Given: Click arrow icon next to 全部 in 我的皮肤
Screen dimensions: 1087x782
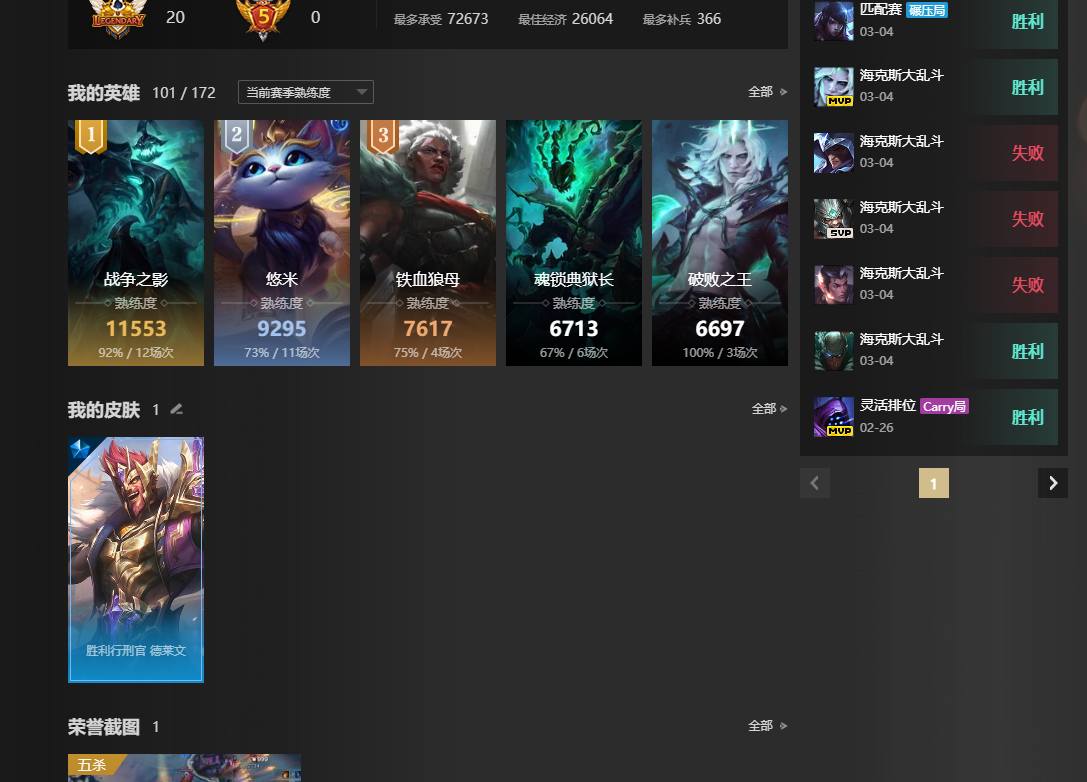Looking at the screenshot, I should pyautogui.click(x=784, y=409).
